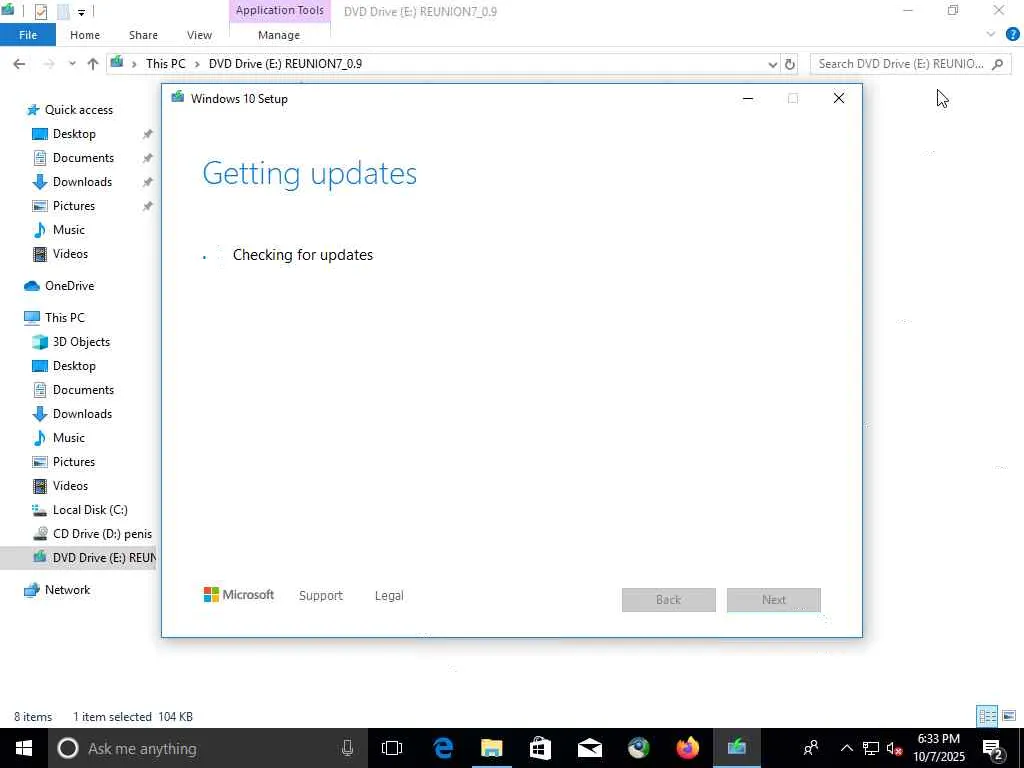Click the New folder quick toolbar icon
The width and height of the screenshot is (1024, 768).
[63, 11]
